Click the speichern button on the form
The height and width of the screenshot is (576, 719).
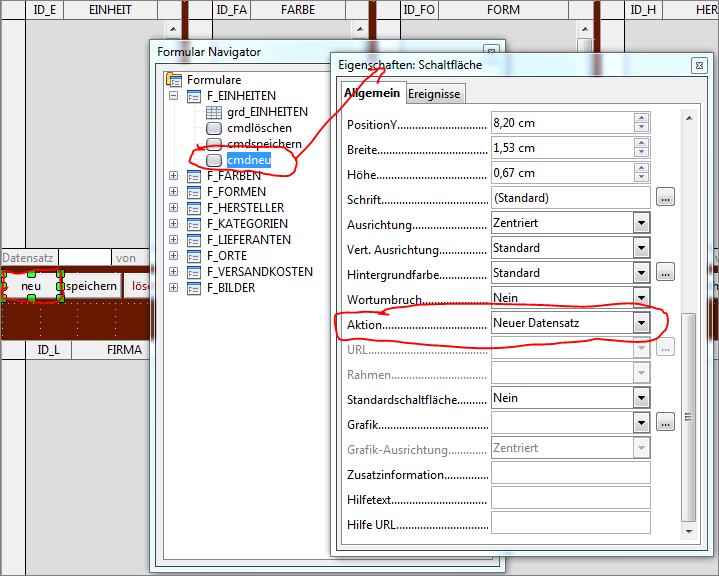91,286
